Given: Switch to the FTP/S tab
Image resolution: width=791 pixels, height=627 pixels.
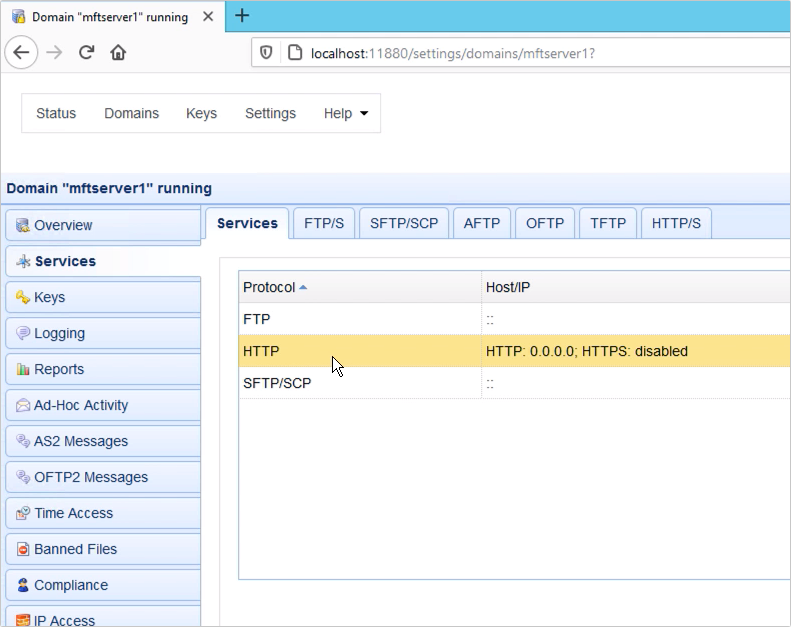Looking at the screenshot, I should [x=324, y=223].
